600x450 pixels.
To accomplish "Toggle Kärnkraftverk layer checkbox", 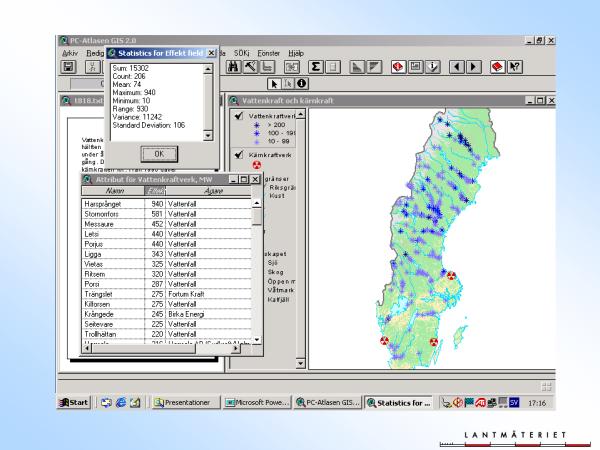I will [238, 155].
